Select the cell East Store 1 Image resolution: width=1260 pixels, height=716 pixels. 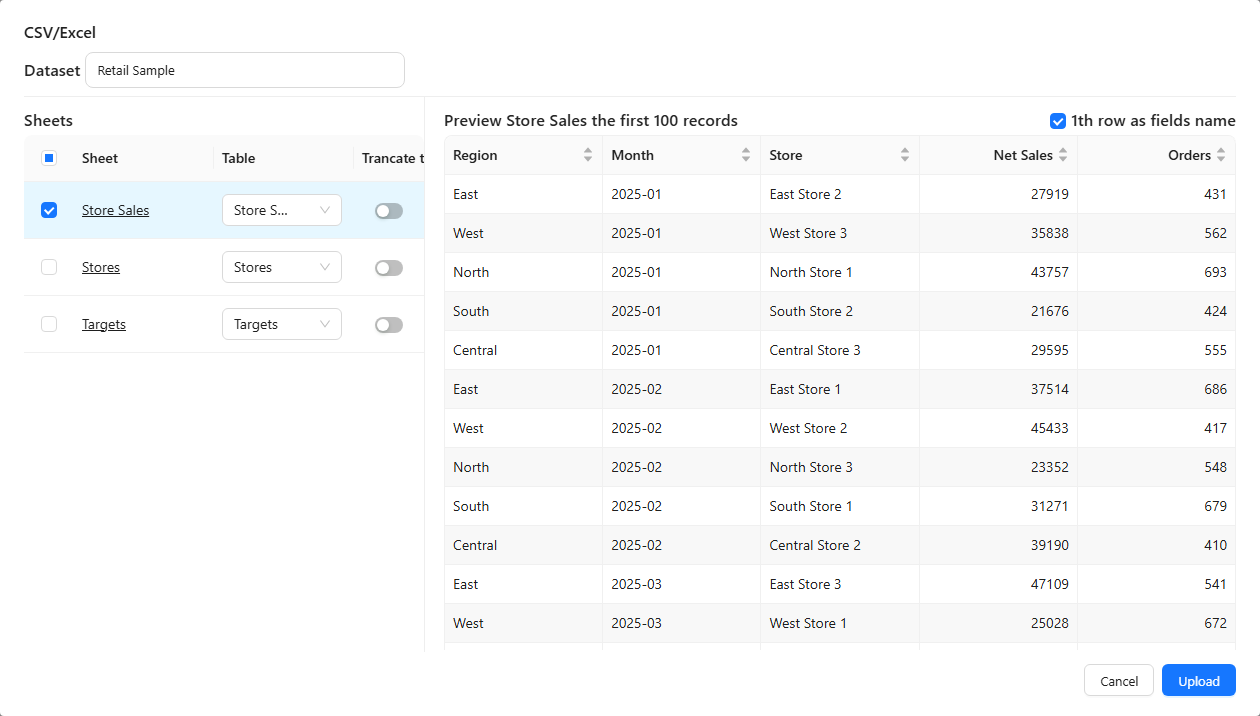tap(840, 389)
